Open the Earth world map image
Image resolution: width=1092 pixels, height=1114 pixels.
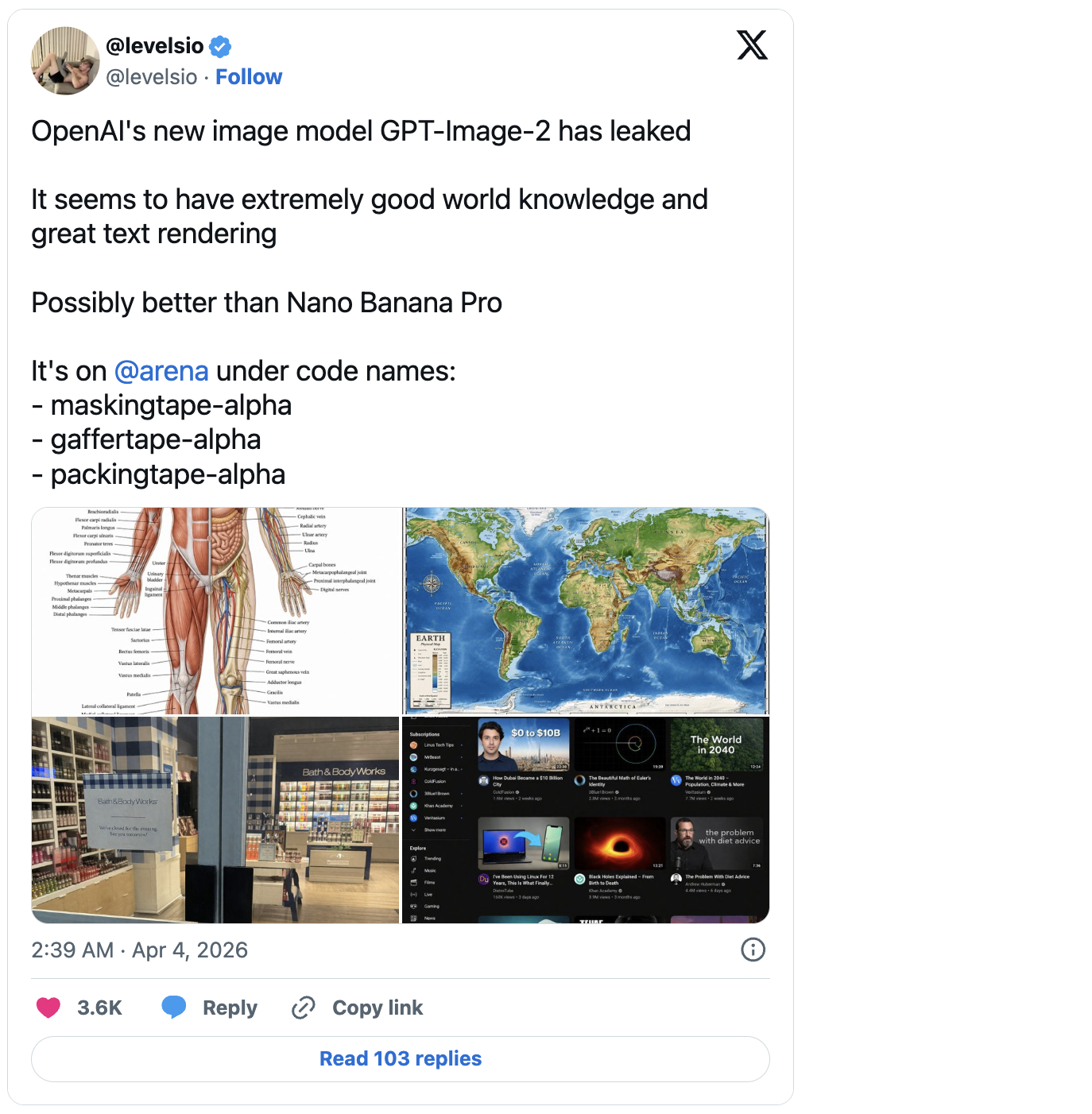(x=586, y=611)
